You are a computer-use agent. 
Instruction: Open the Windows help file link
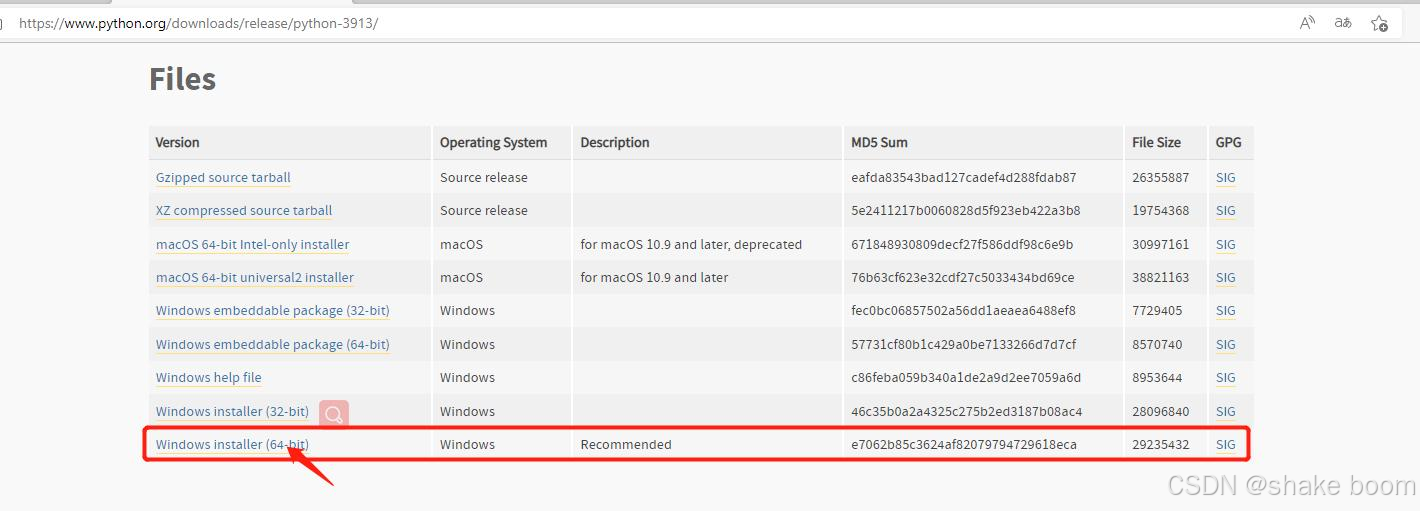pos(209,378)
